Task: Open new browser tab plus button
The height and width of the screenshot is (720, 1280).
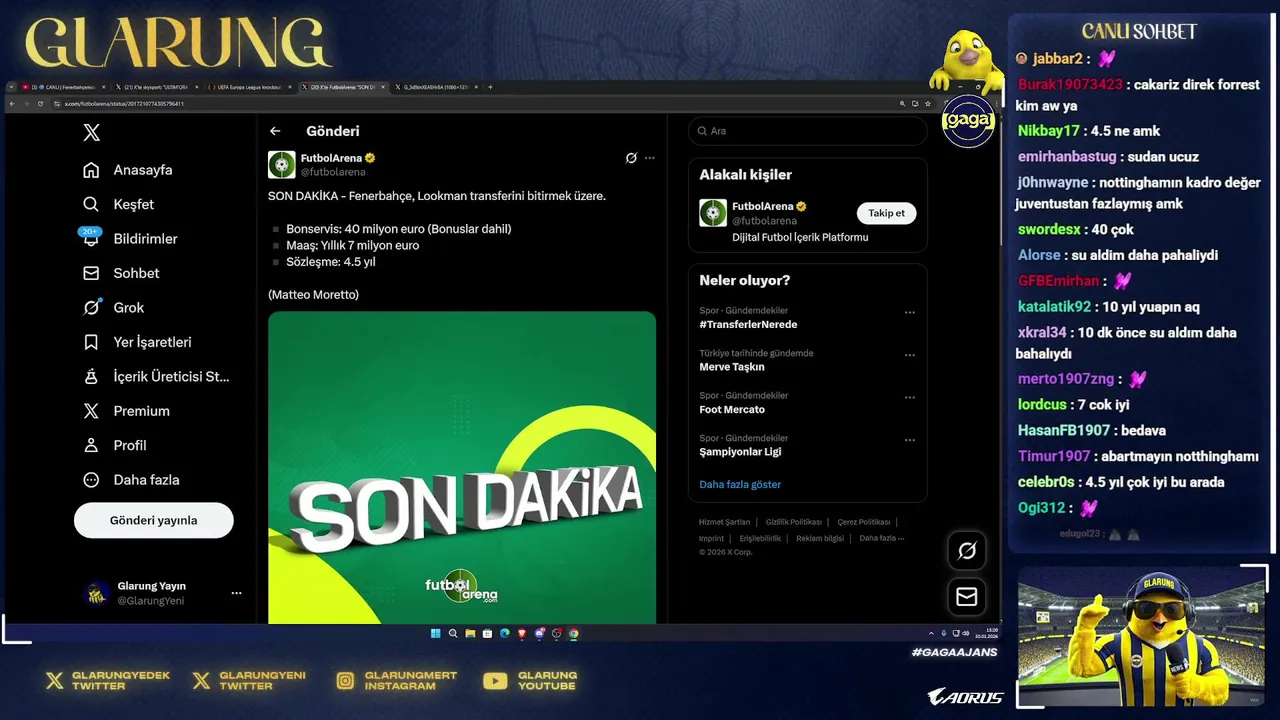Action: (x=490, y=87)
